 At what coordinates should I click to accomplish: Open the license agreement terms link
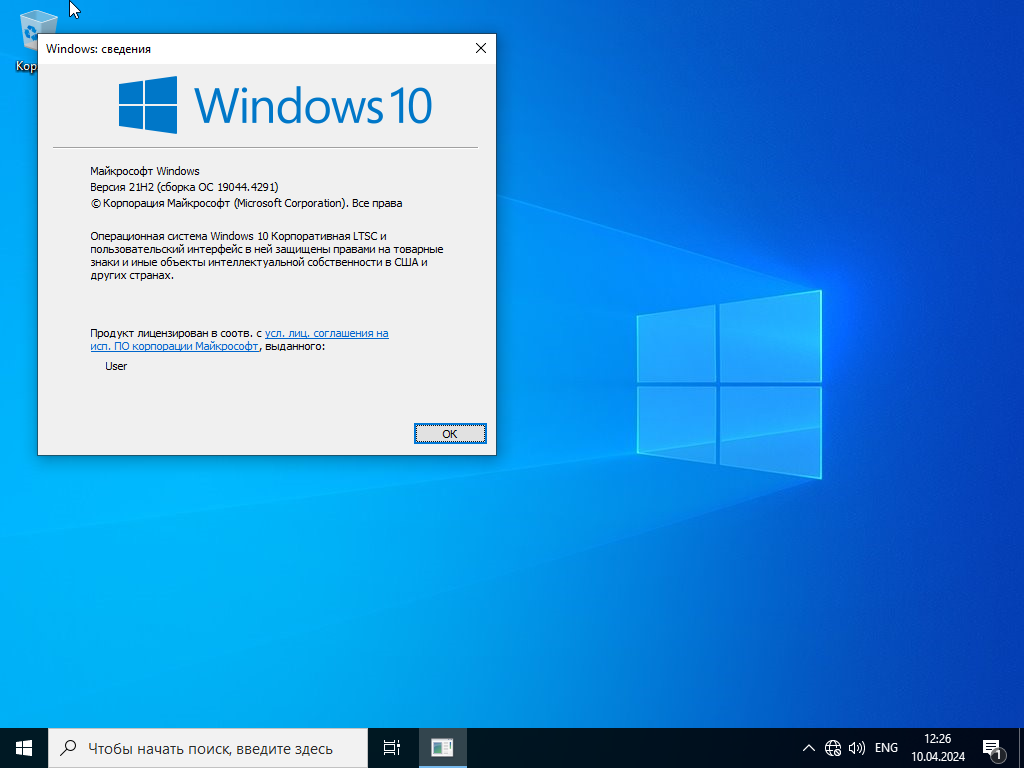326,333
